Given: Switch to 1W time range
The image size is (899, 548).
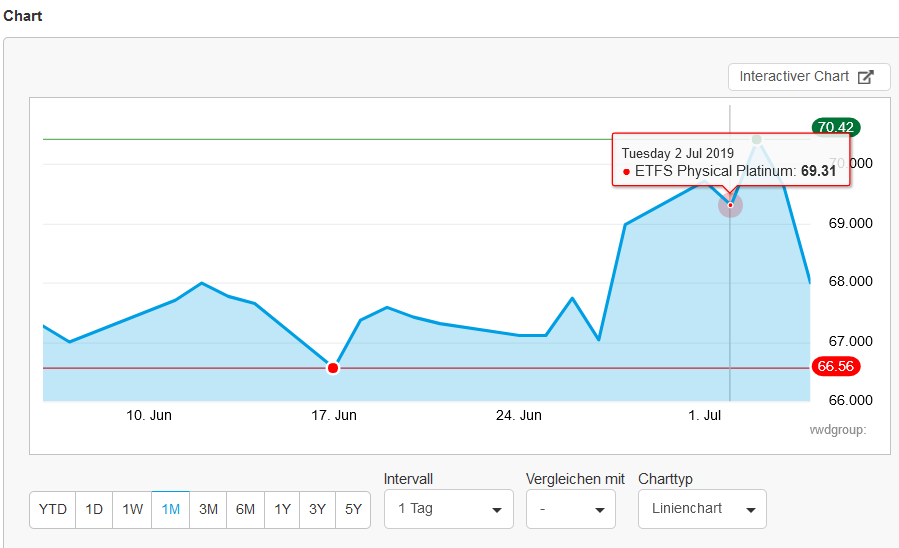Looking at the screenshot, I should coord(132,509).
